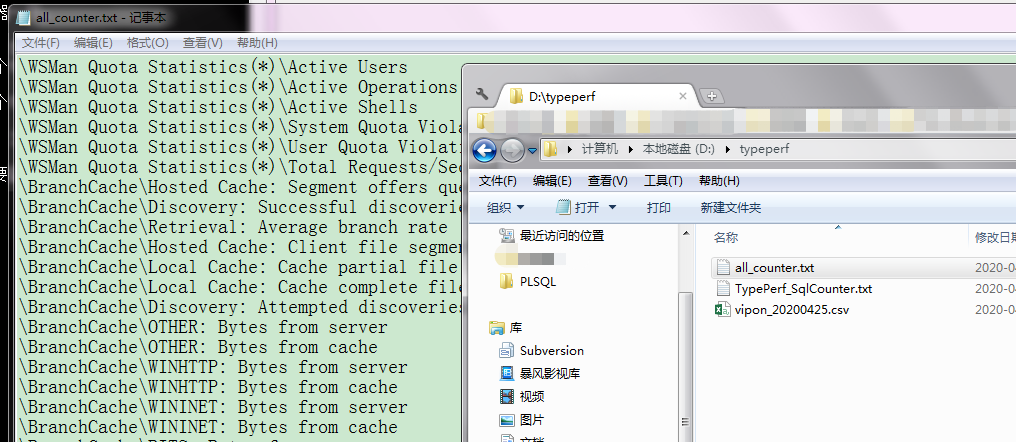Screen dimensions: 1016x442
Task: Select file TypePerf_SqlCounter.txt
Action: [803, 288]
